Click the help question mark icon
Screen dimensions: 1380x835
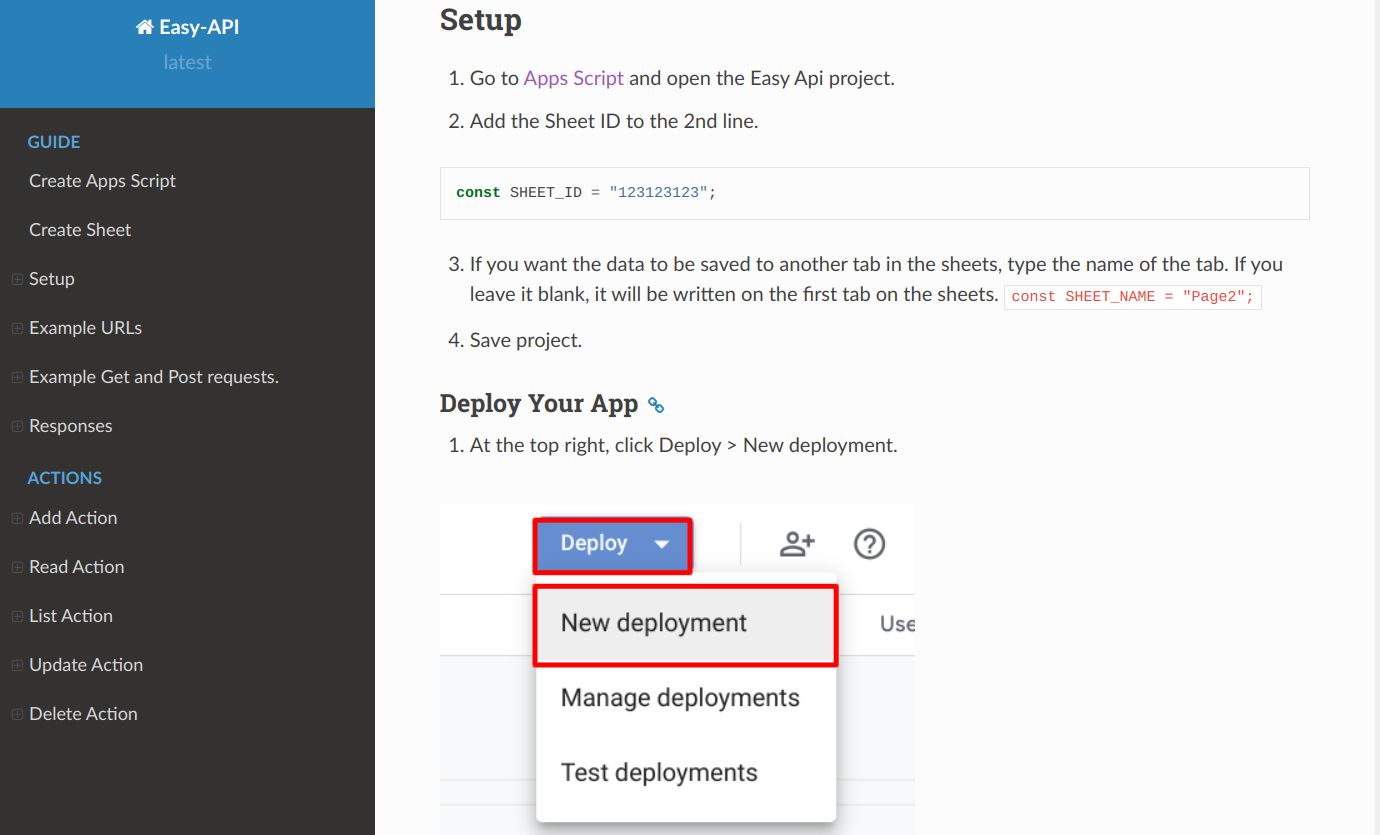pos(869,544)
